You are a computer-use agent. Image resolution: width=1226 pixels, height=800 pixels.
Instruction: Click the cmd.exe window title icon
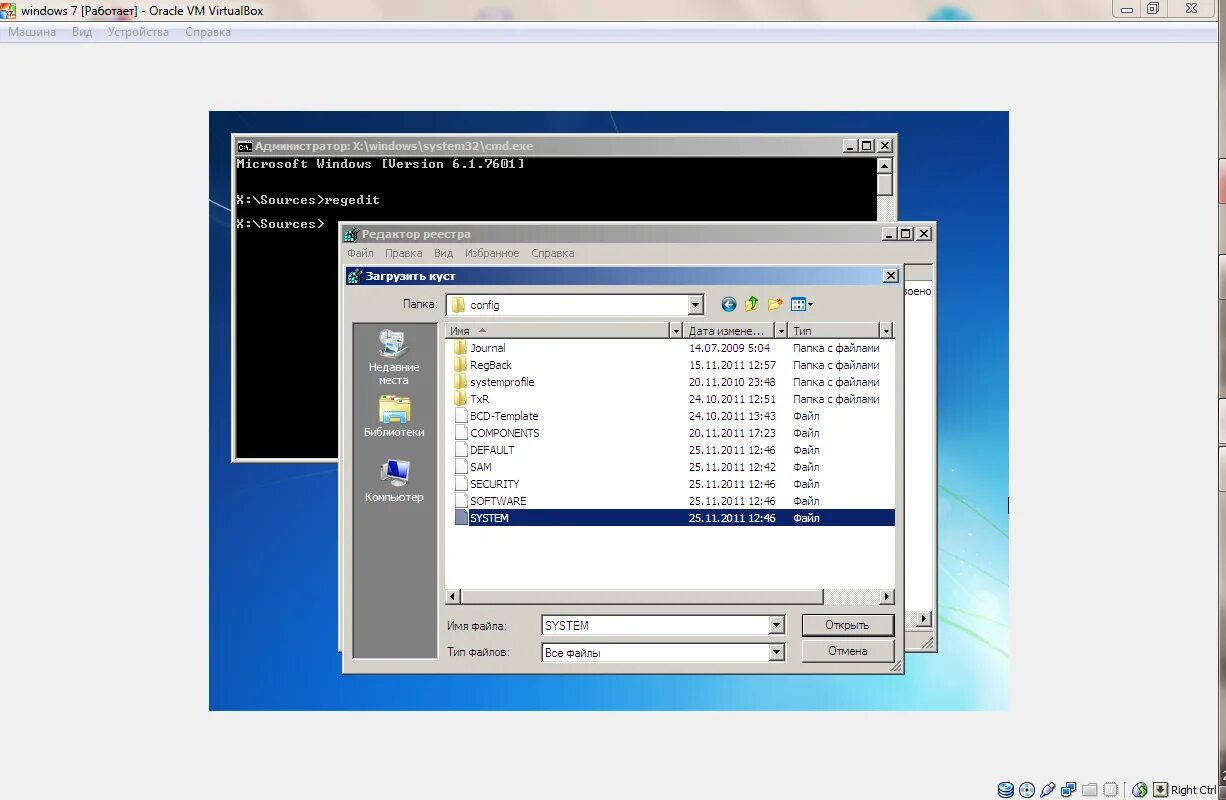click(244, 146)
